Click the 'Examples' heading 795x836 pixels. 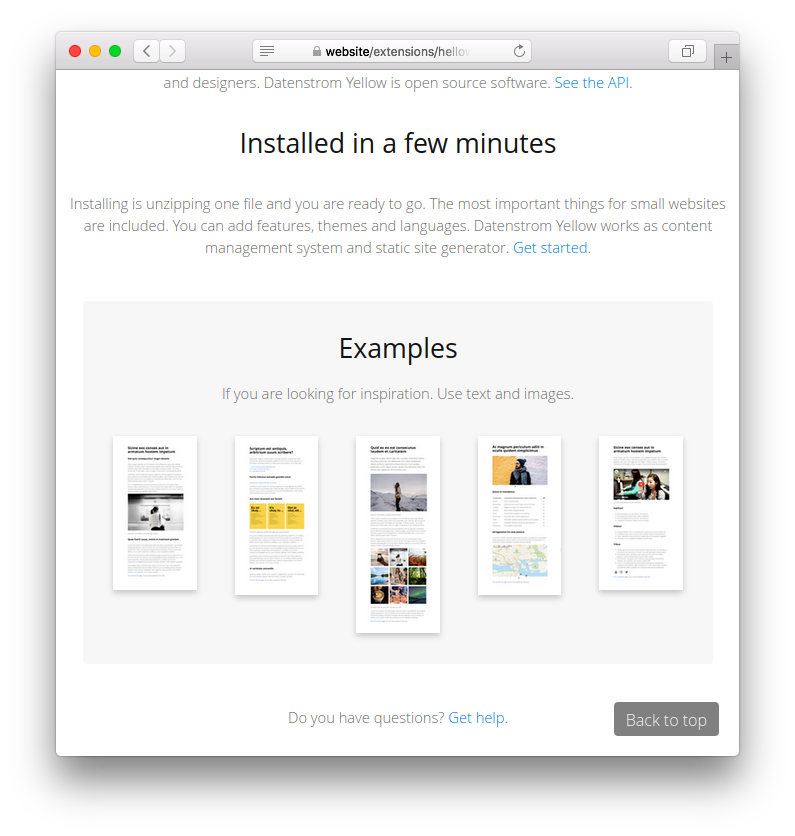tap(398, 349)
